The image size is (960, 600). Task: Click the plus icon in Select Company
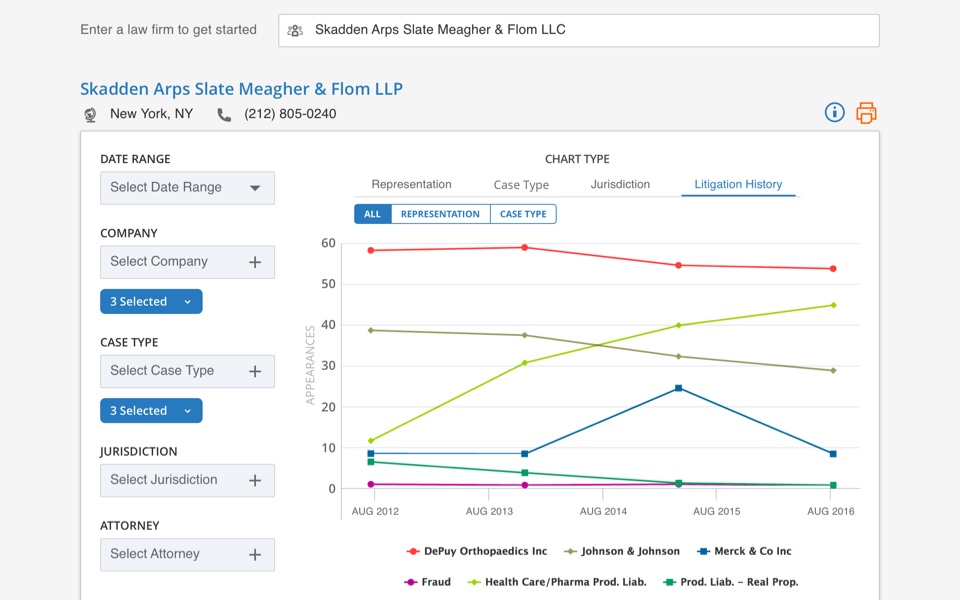(x=255, y=262)
